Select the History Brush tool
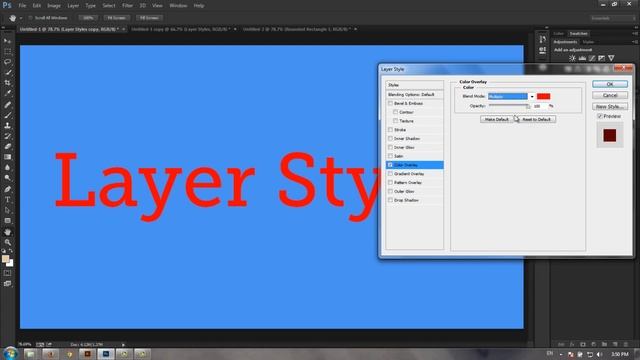The height and width of the screenshot is (360, 640). pos(7,136)
